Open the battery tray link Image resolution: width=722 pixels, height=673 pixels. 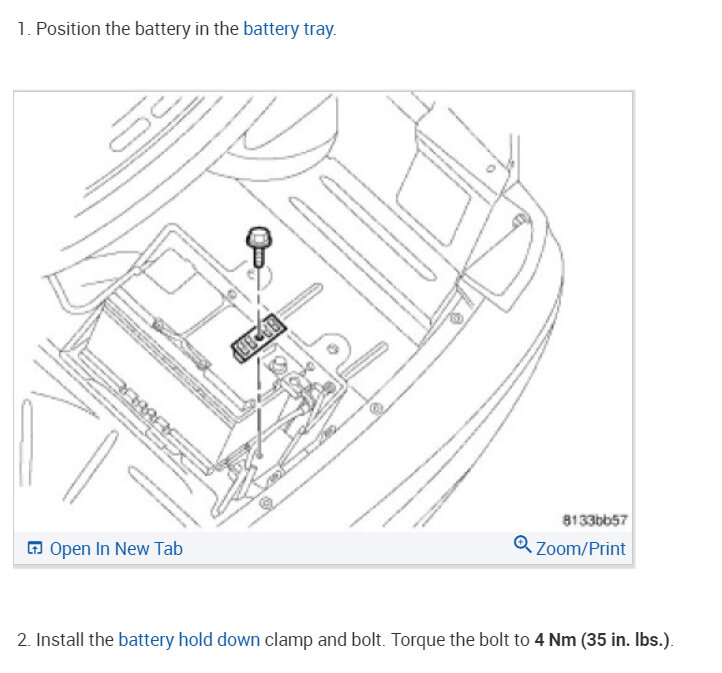[288, 29]
